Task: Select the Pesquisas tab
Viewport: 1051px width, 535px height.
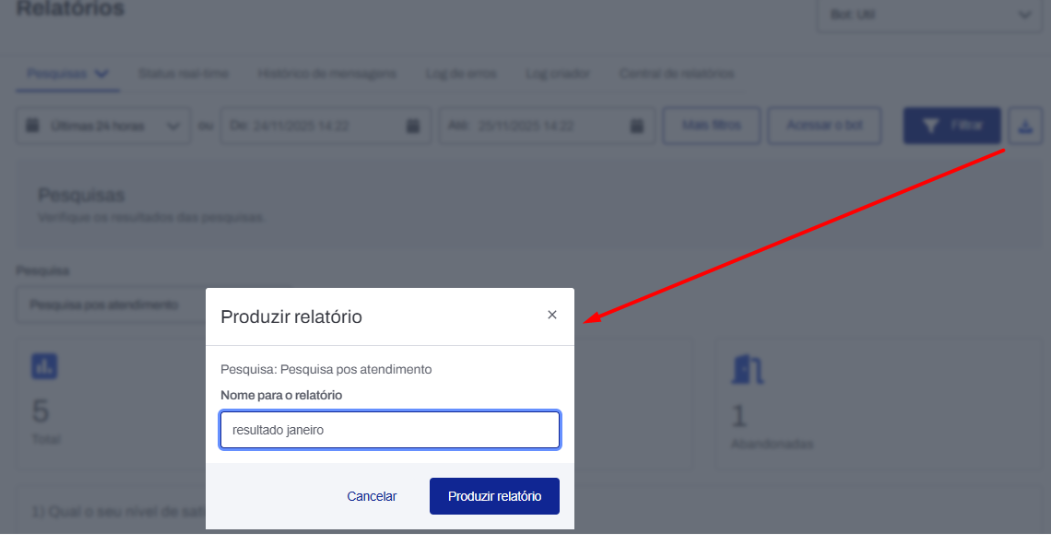Action: point(68,74)
